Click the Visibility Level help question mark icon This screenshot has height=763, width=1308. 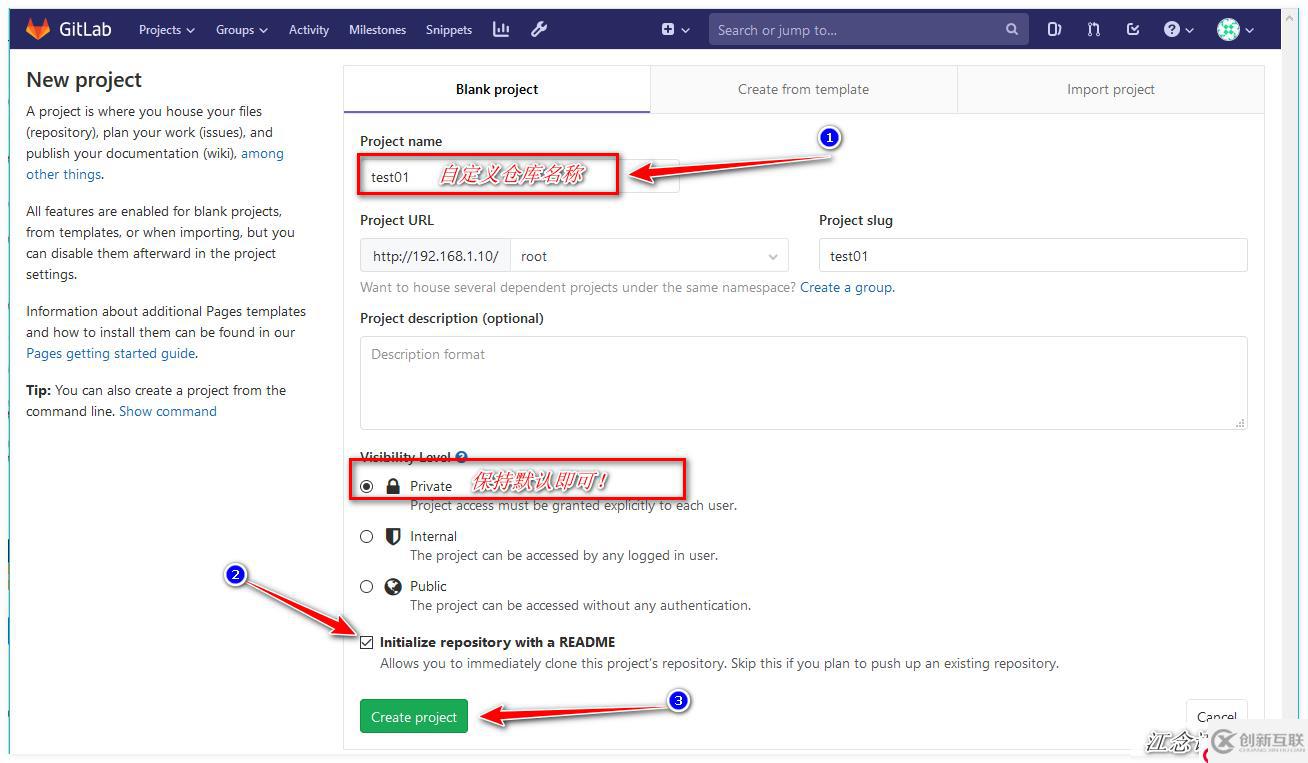click(x=461, y=457)
